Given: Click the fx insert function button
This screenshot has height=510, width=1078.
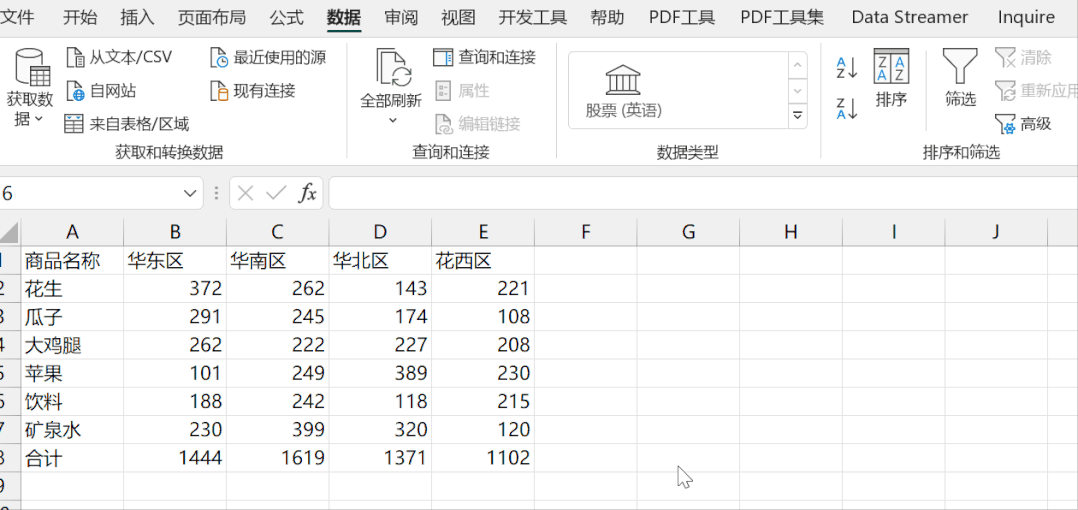Looking at the screenshot, I should coord(307,194).
